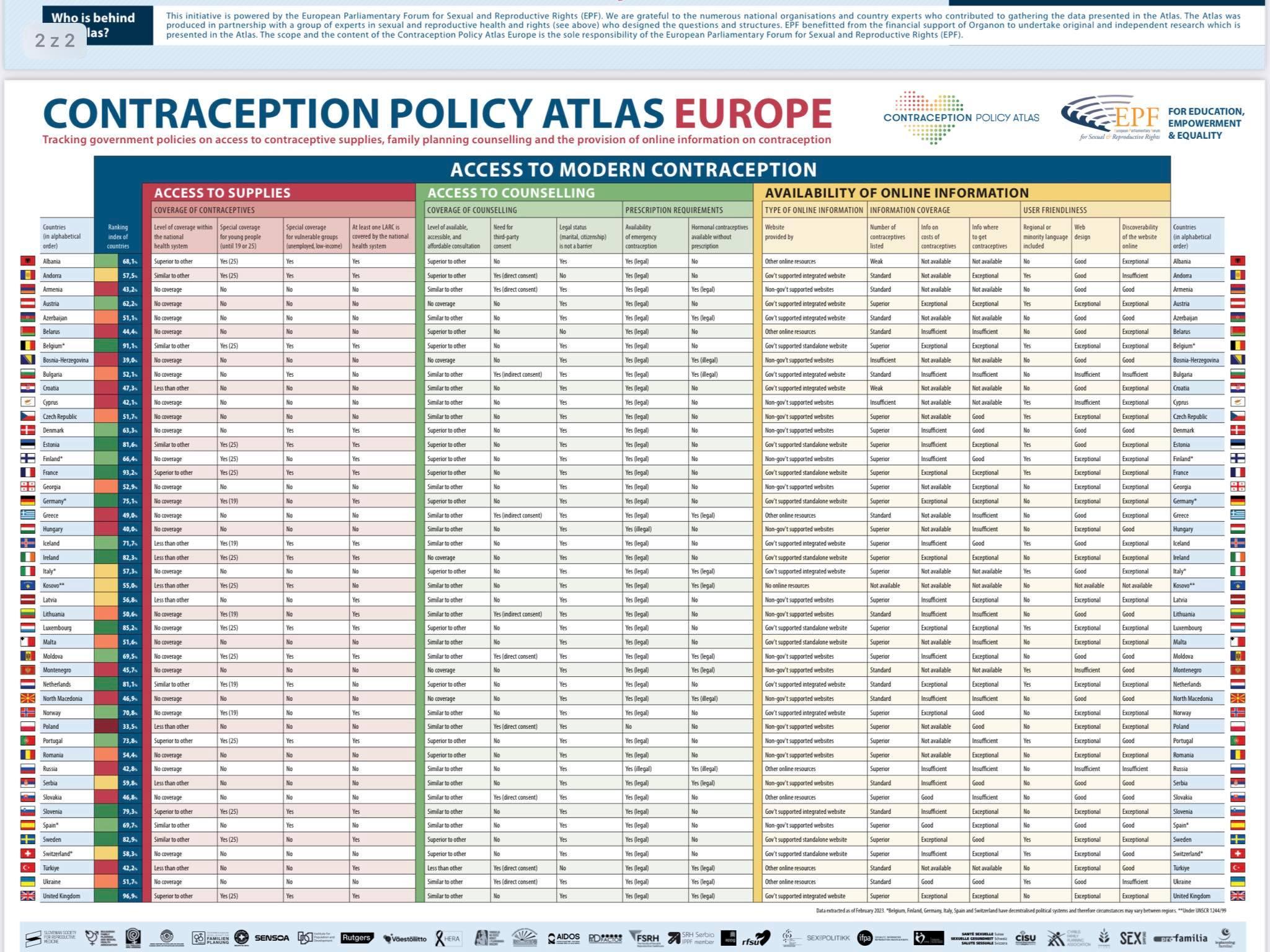Click the France ranking value 93,2%
This screenshot has height=952, width=1270.
click(130, 472)
